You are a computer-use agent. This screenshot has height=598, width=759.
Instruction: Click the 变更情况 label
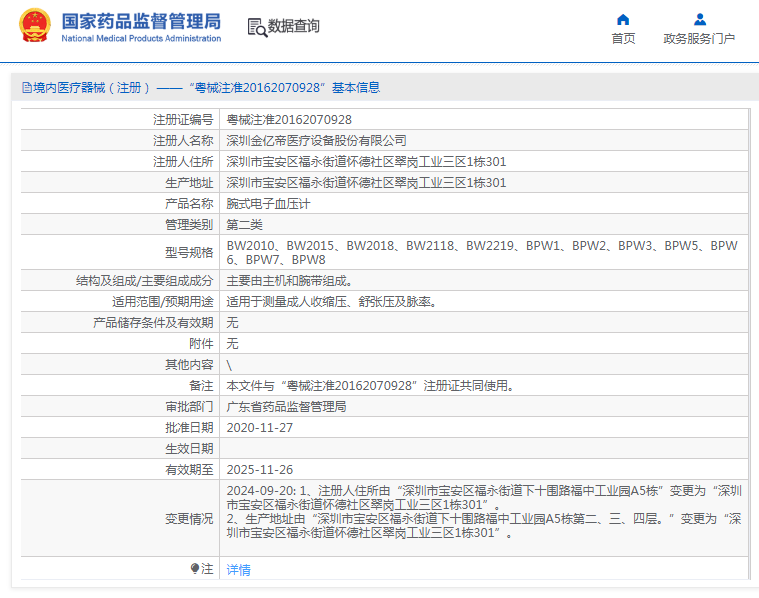(189, 519)
